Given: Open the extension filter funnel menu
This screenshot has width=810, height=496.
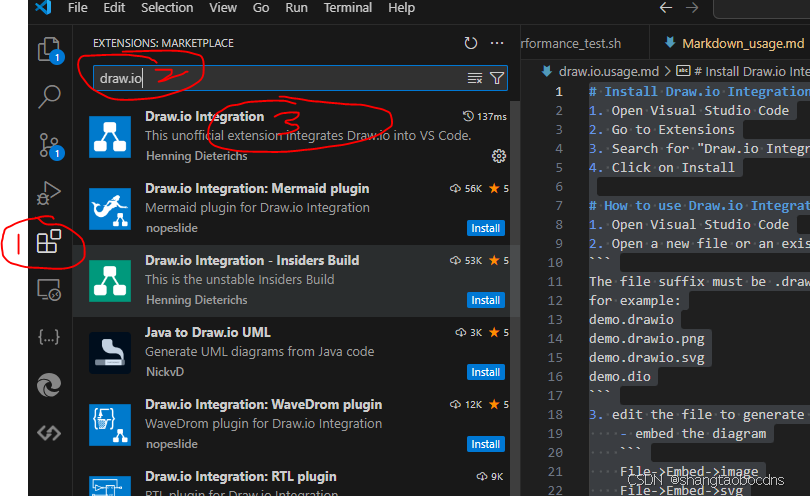Looking at the screenshot, I should 497,78.
